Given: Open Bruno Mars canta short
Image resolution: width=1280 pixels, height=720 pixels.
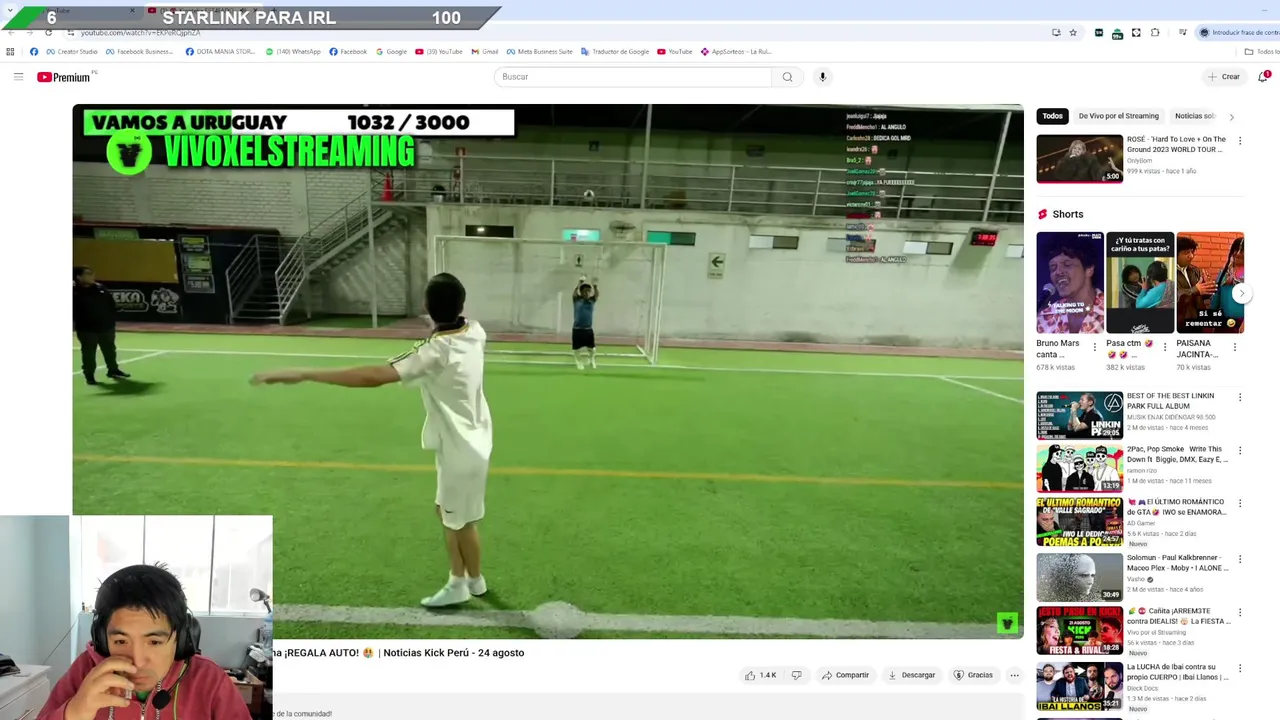Looking at the screenshot, I should tap(1070, 283).
